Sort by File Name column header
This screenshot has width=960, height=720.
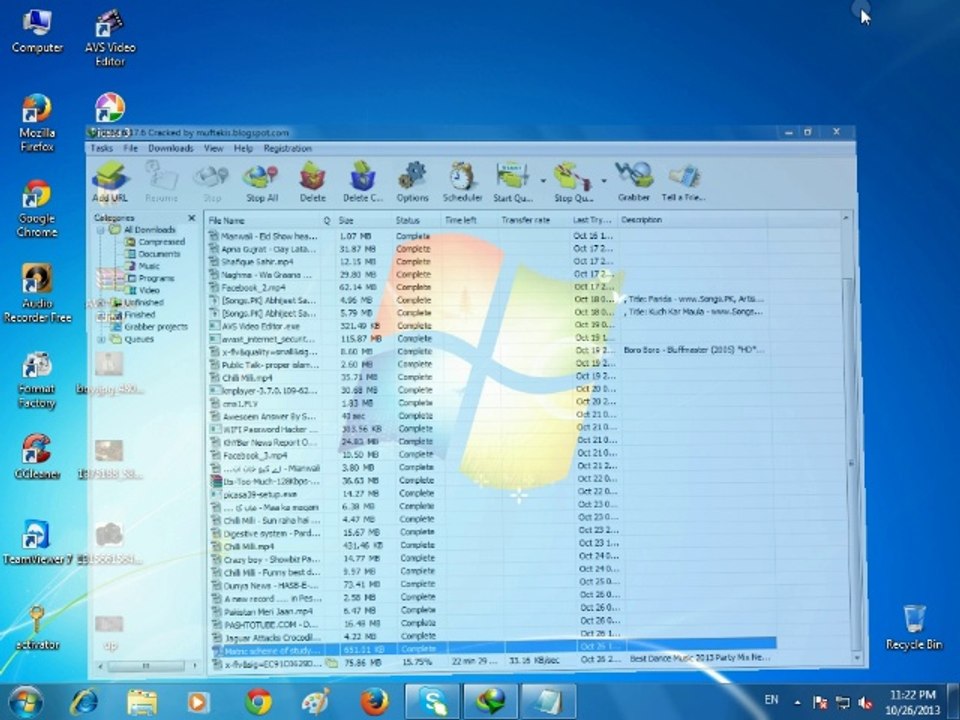[x=263, y=220]
